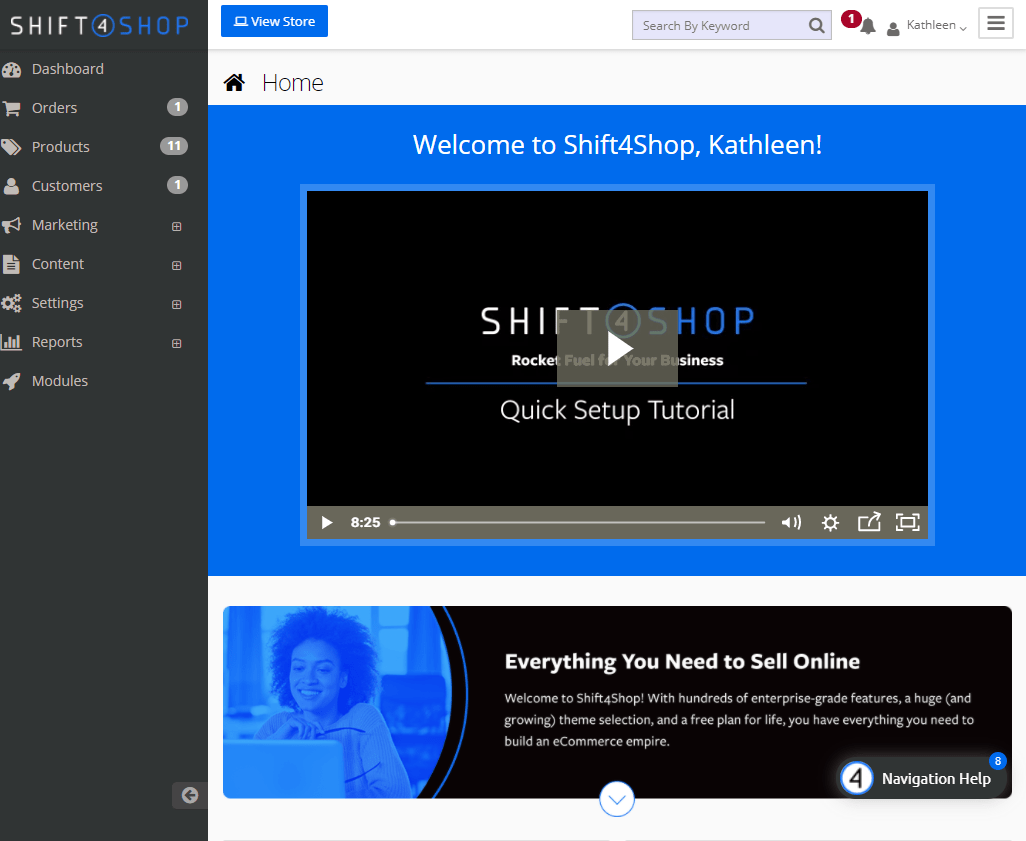Play video with the large center play button
The image size is (1026, 841).
click(x=617, y=348)
